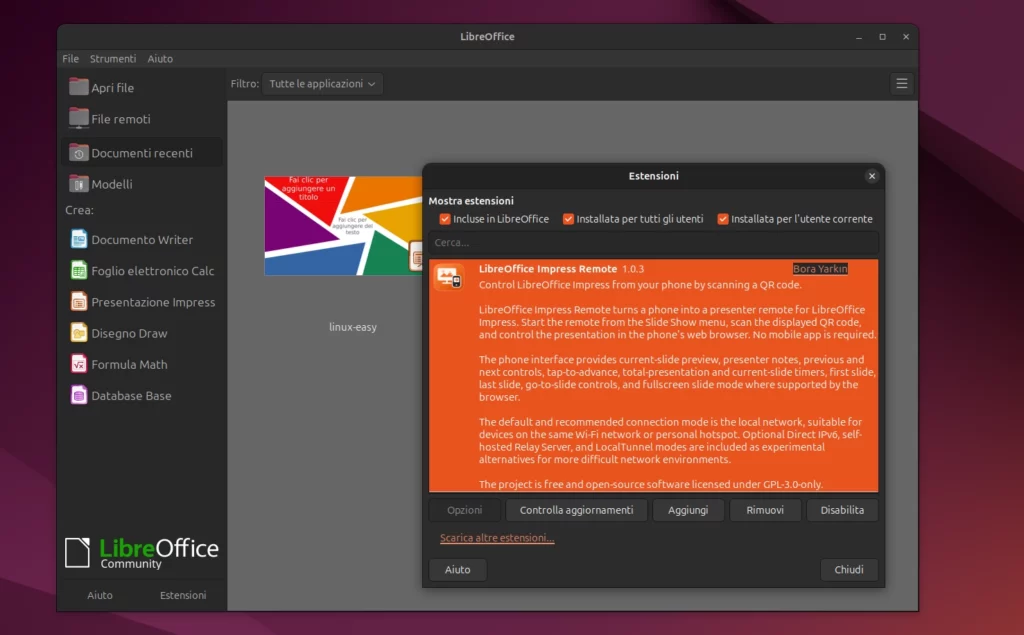
Task: Toggle Installata per tutti gli utenti checkbox
Action: (x=568, y=219)
